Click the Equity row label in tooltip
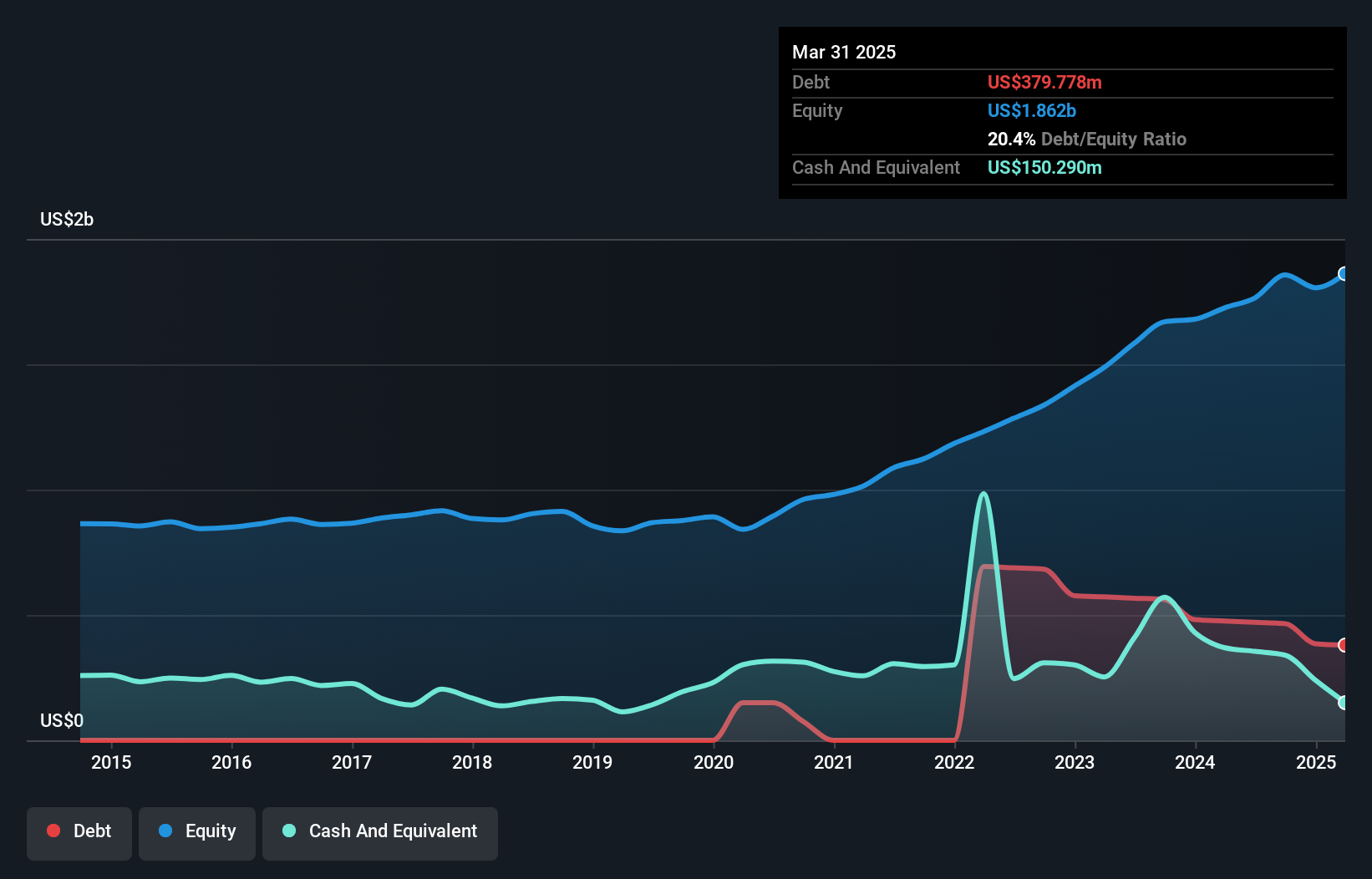This screenshot has height=879, width=1372. pyautogui.click(x=817, y=110)
